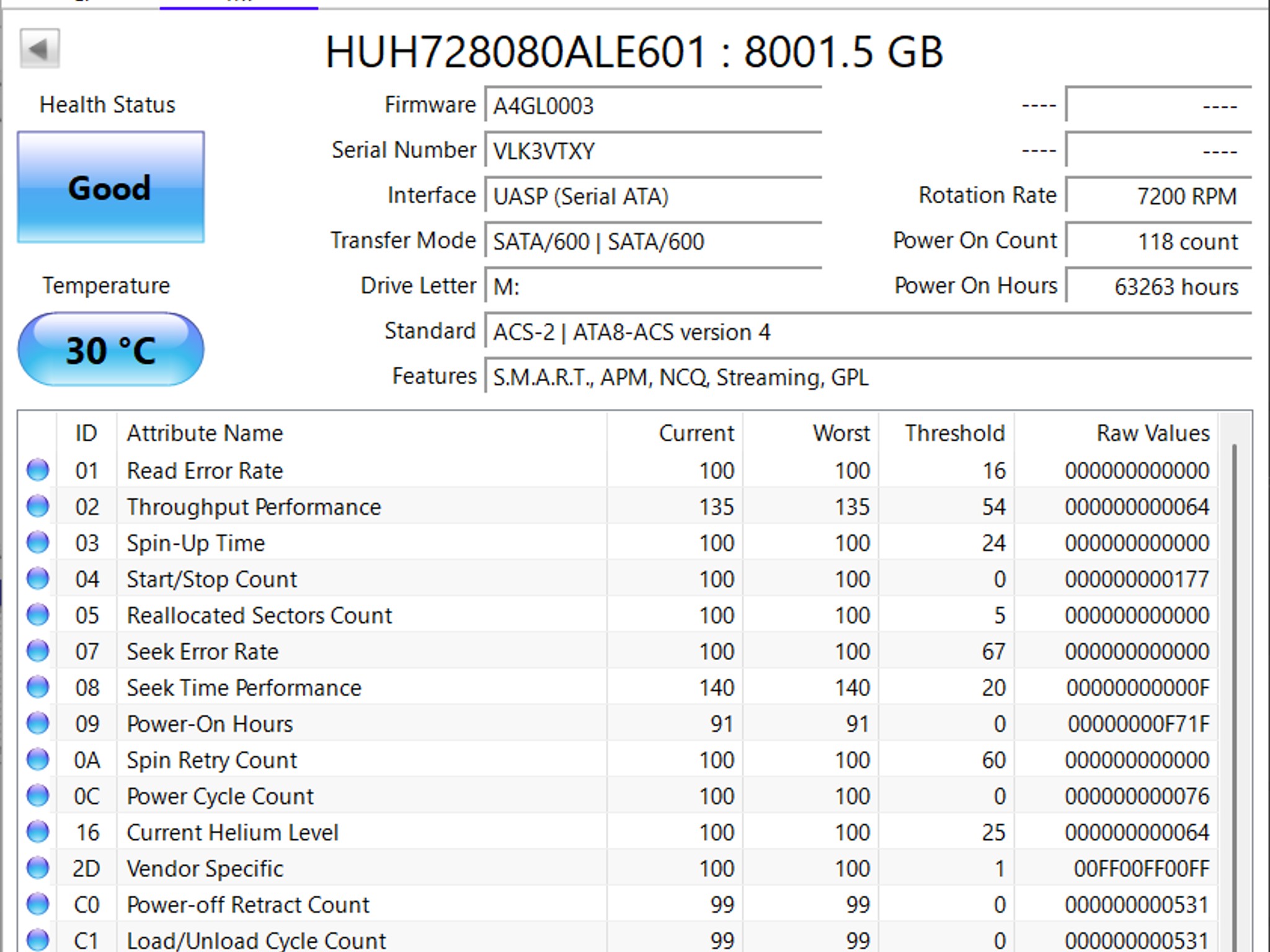Select the Spin-Up Time attribute name
Viewport: 1270px width, 952px height.
coord(196,544)
